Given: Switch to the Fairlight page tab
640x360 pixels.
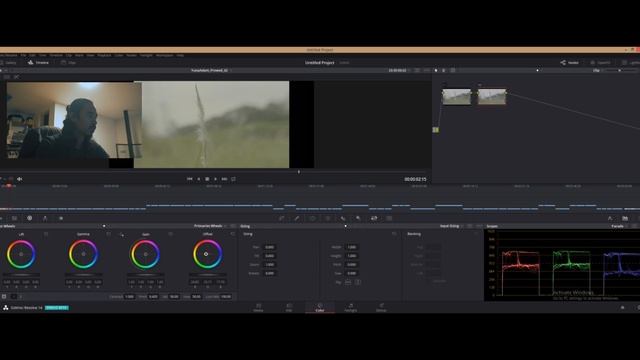Looking at the screenshot, I should pyautogui.click(x=351, y=307).
